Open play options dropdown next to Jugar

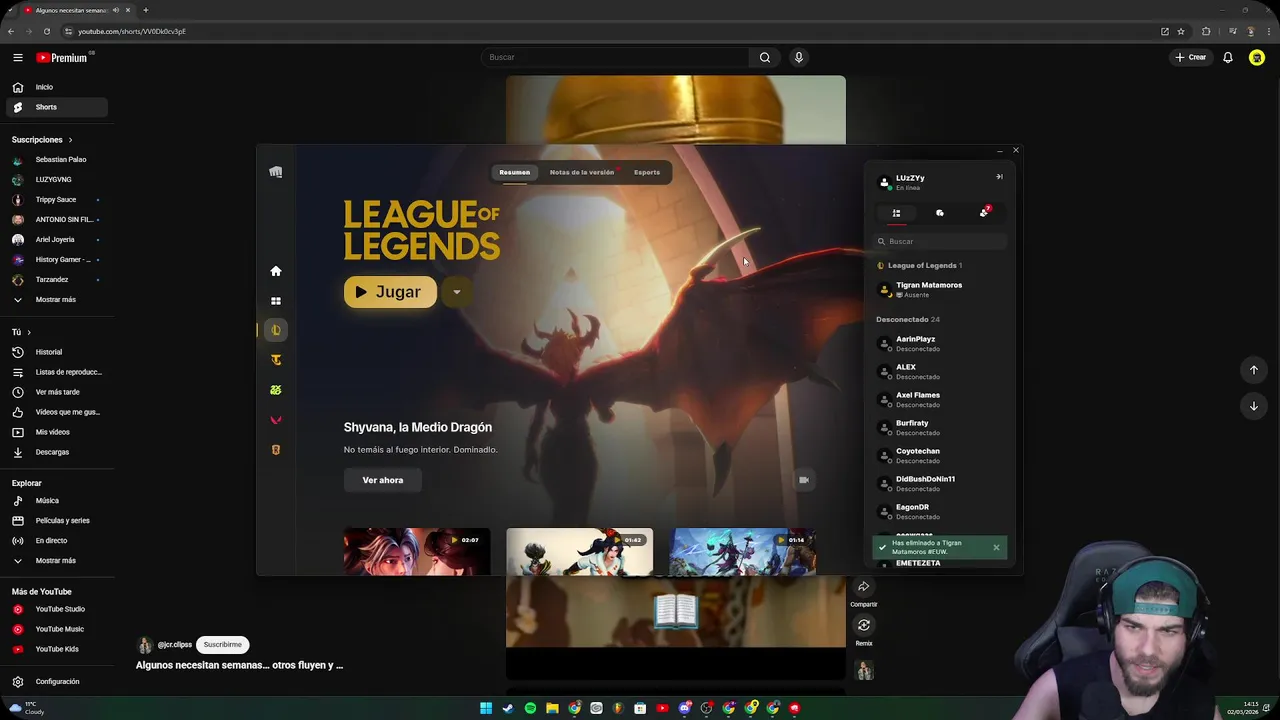[x=456, y=292]
